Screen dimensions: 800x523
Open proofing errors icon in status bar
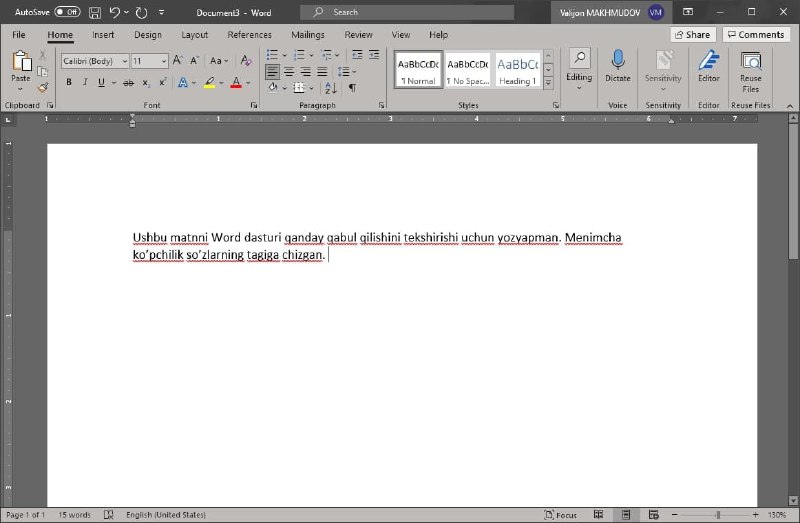109,514
